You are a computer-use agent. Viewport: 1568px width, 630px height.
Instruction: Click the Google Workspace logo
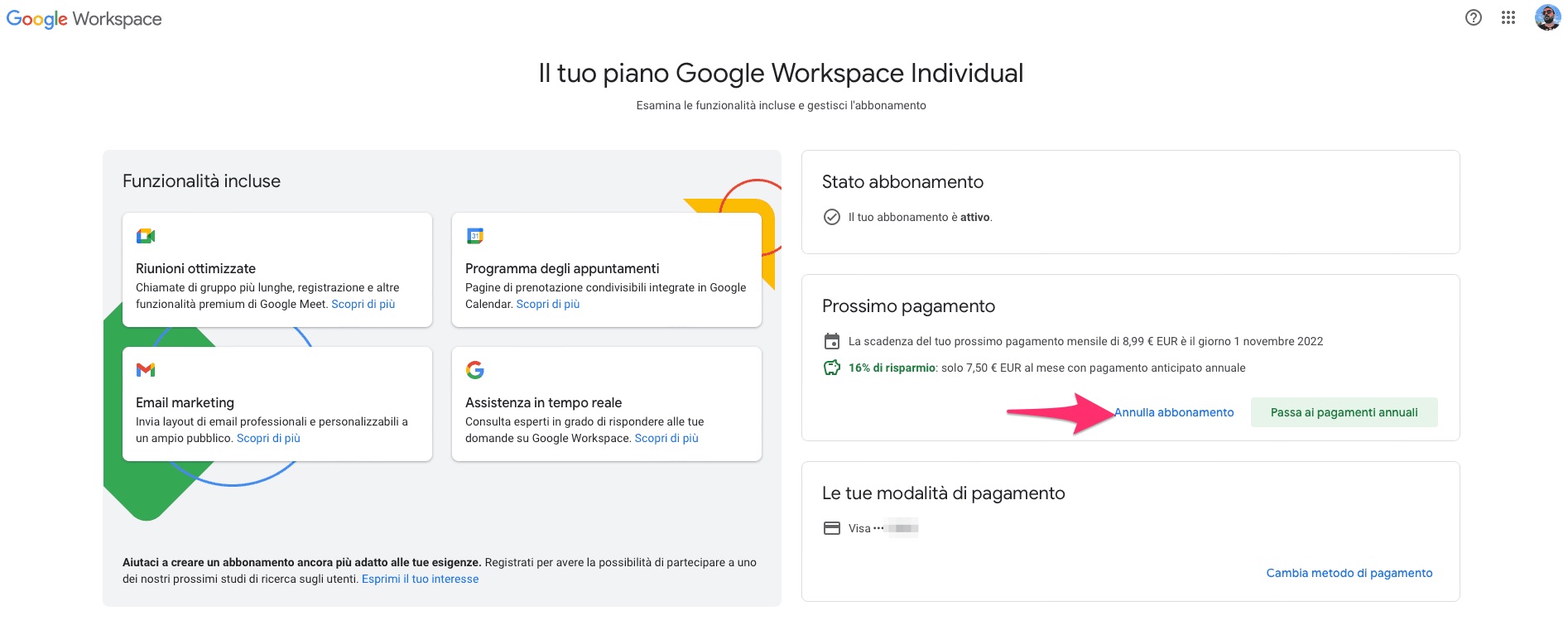pyautogui.click(x=84, y=19)
